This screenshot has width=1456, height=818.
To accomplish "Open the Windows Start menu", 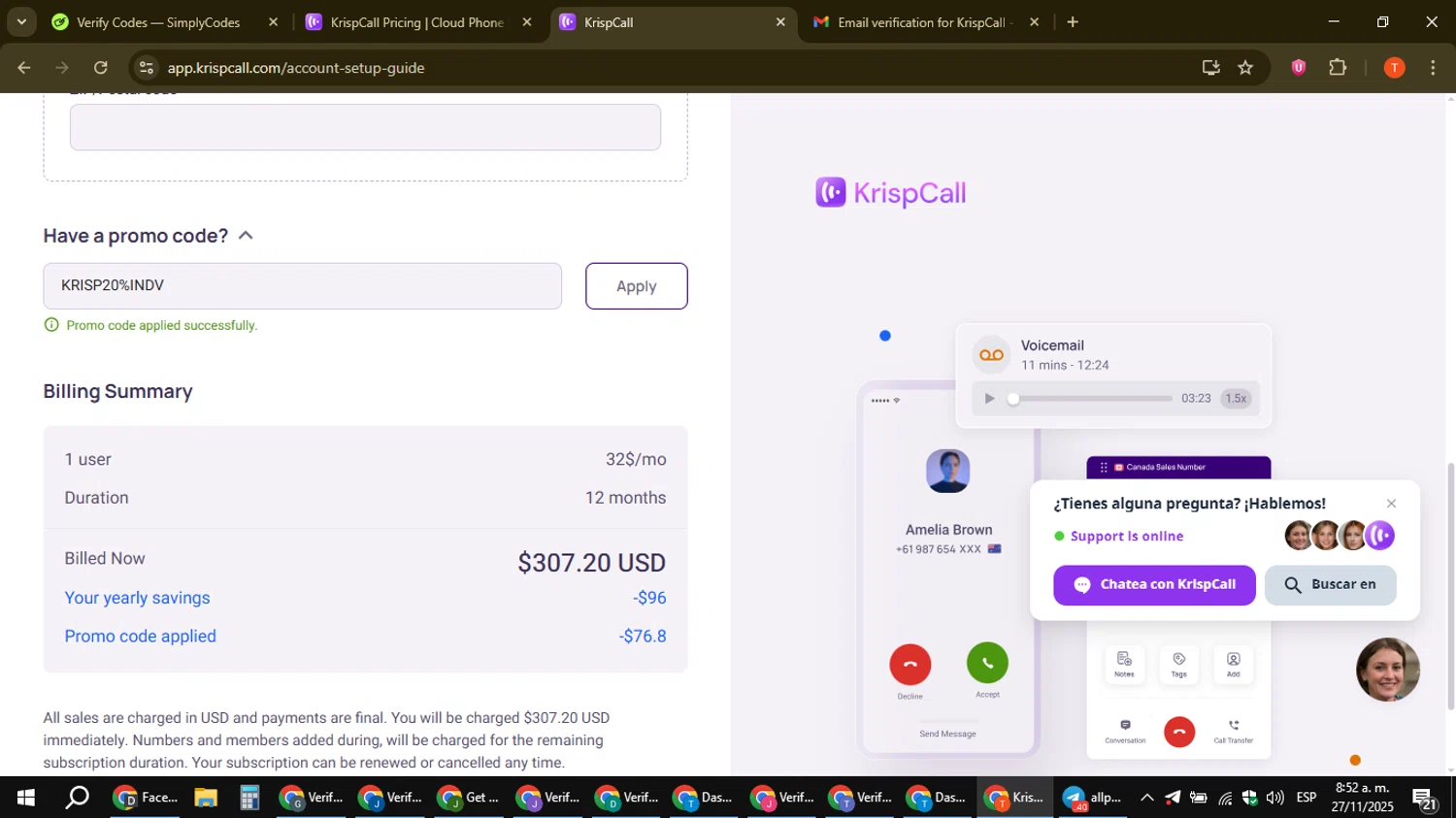I will click(x=26, y=798).
